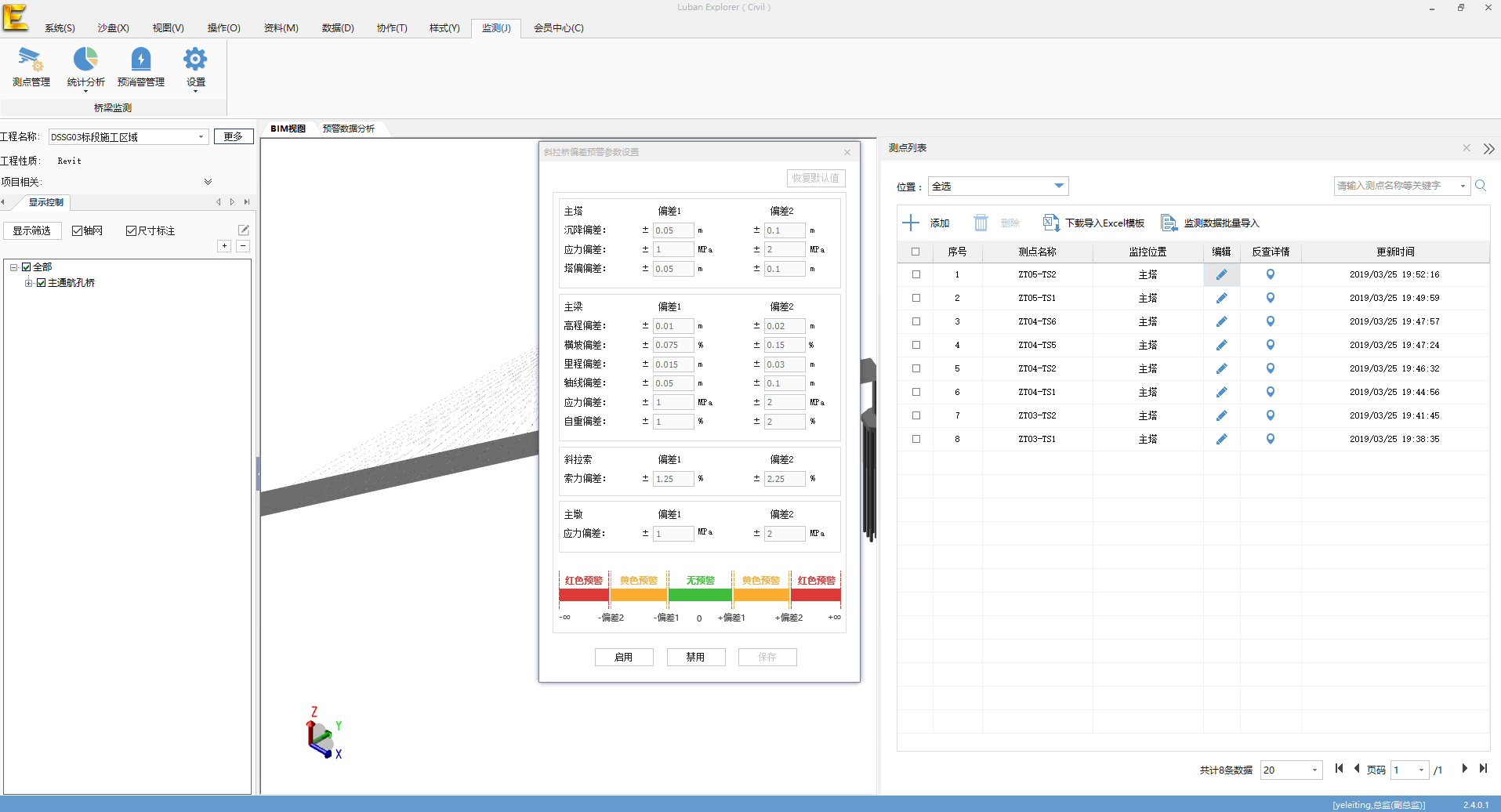Go to the previous page of results
The width and height of the screenshot is (1501, 812).
click(1357, 769)
